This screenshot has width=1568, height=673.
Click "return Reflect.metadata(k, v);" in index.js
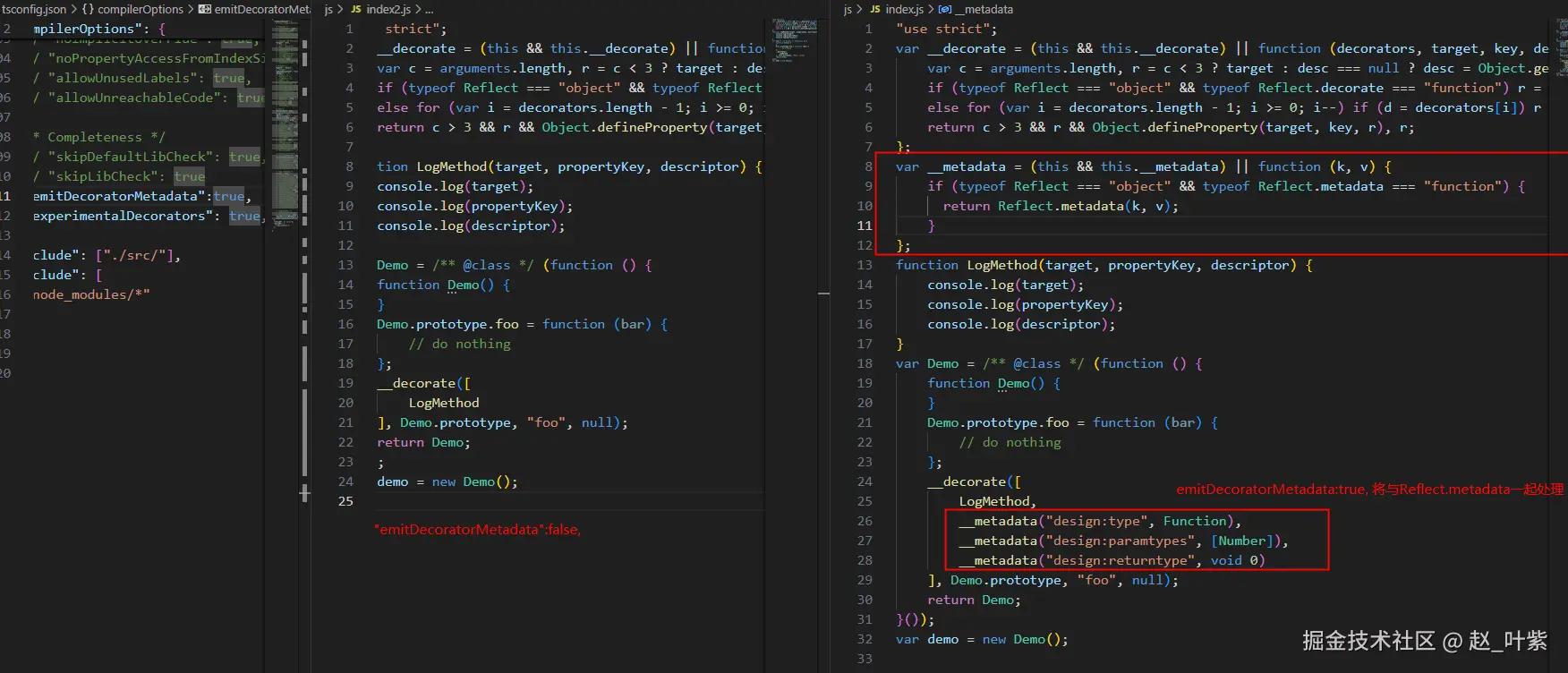click(1061, 206)
